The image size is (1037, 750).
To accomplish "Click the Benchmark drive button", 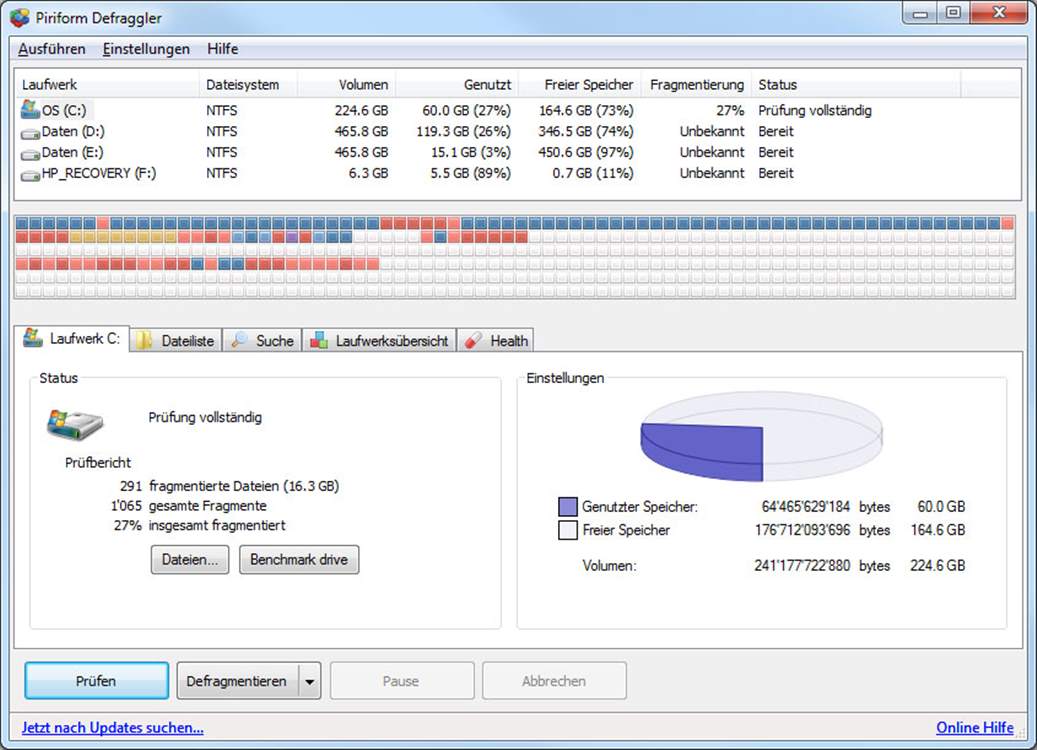I will pos(299,560).
